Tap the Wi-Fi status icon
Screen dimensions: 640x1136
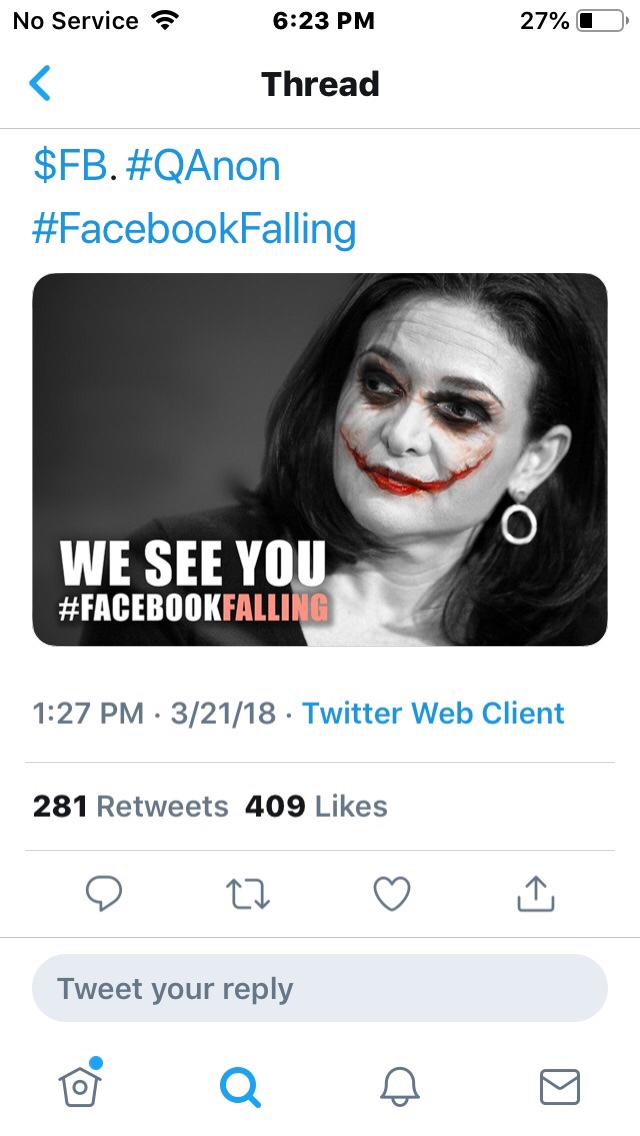pyautogui.click(x=161, y=21)
